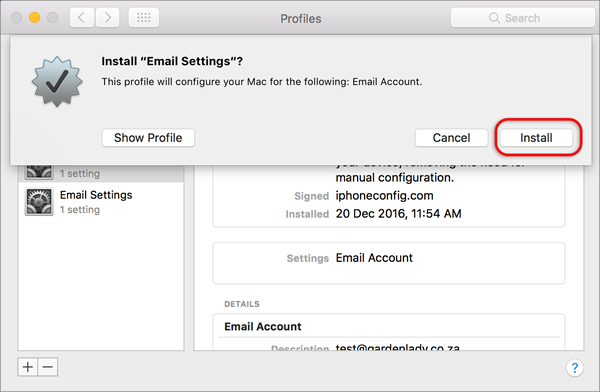Go forward with the right arrow
The height and width of the screenshot is (392, 600).
click(x=107, y=18)
